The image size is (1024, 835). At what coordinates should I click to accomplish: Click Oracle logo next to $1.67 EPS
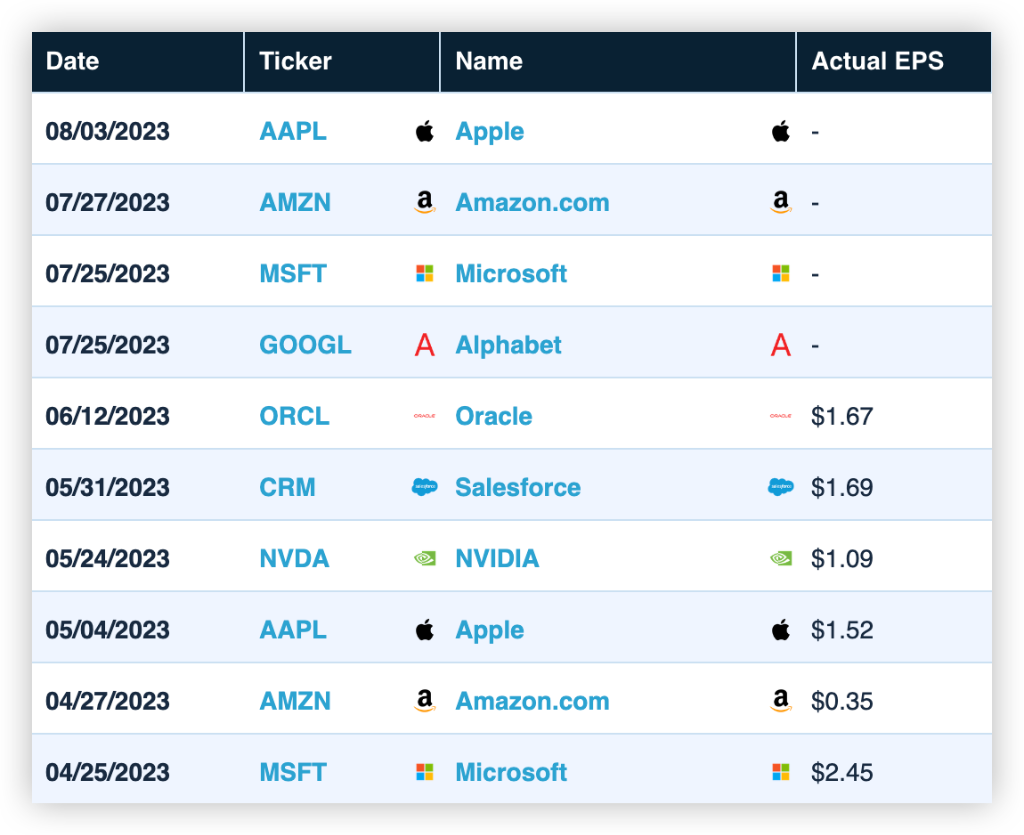coord(781,416)
